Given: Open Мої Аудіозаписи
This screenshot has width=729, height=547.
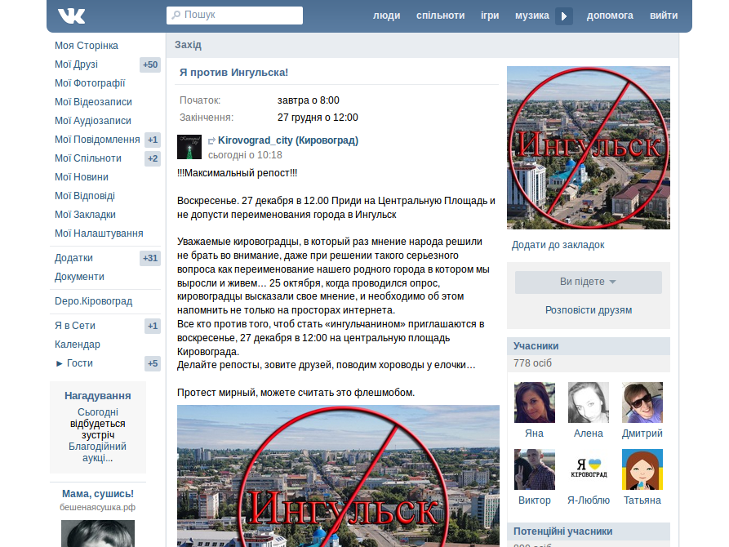Looking at the screenshot, I should click(93, 121).
